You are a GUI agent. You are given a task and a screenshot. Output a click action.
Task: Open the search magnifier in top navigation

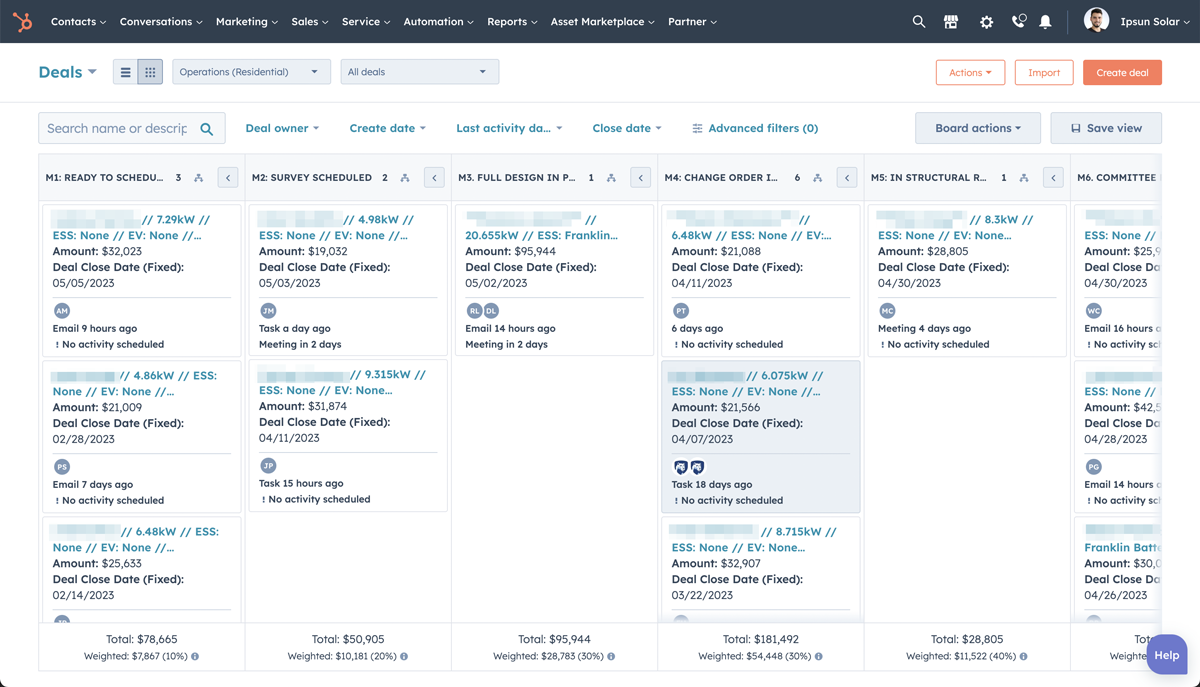(x=918, y=21)
